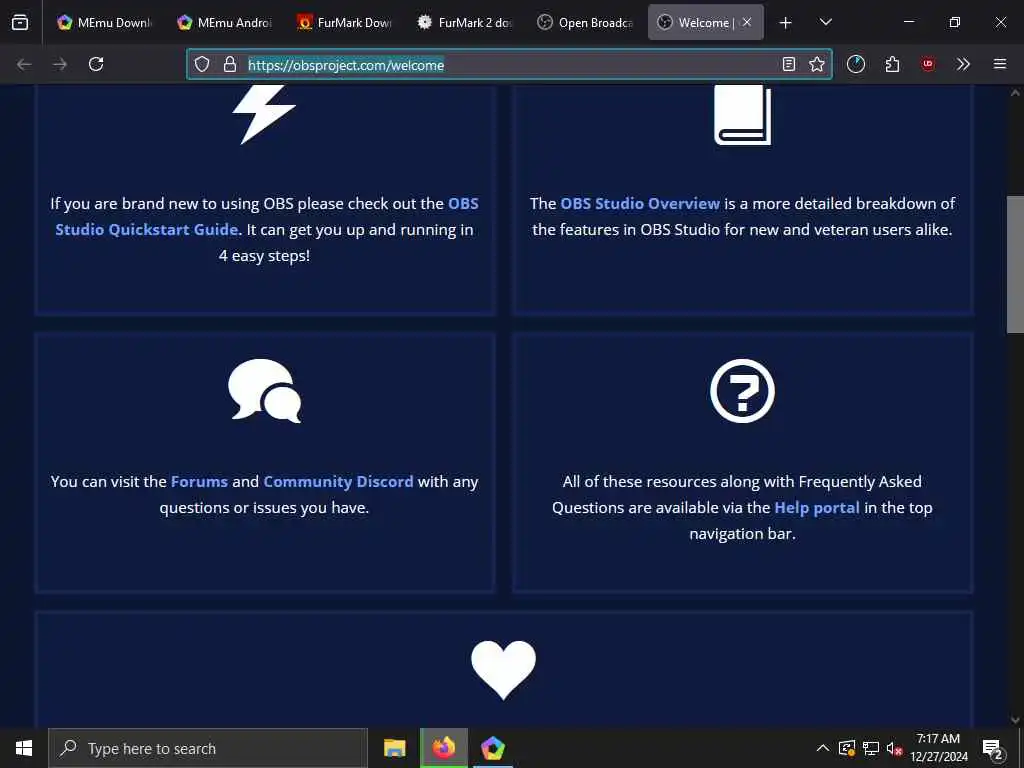Open the Community Discord link
The image size is (1024, 768).
(338, 482)
